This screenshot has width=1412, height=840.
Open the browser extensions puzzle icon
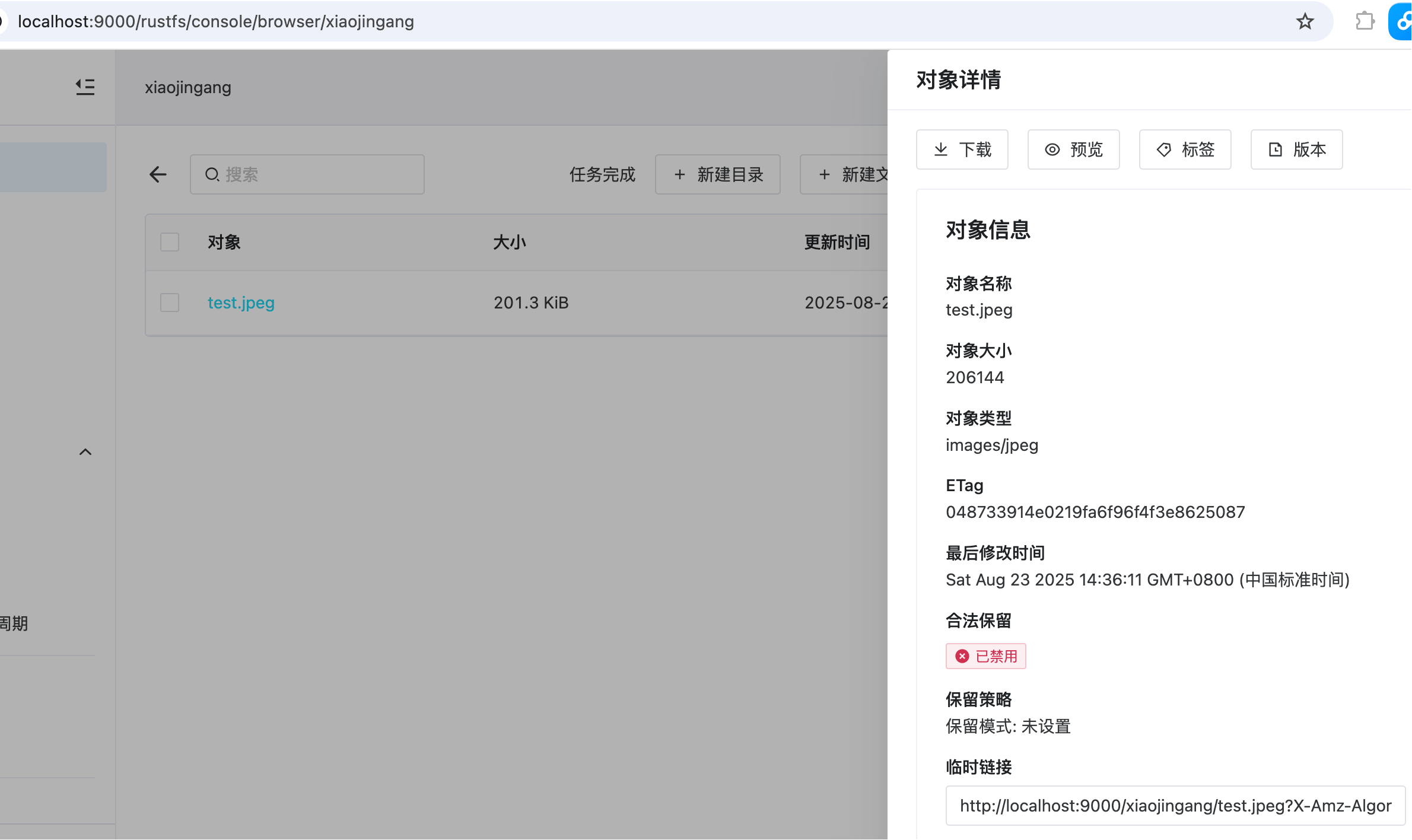[1365, 22]
